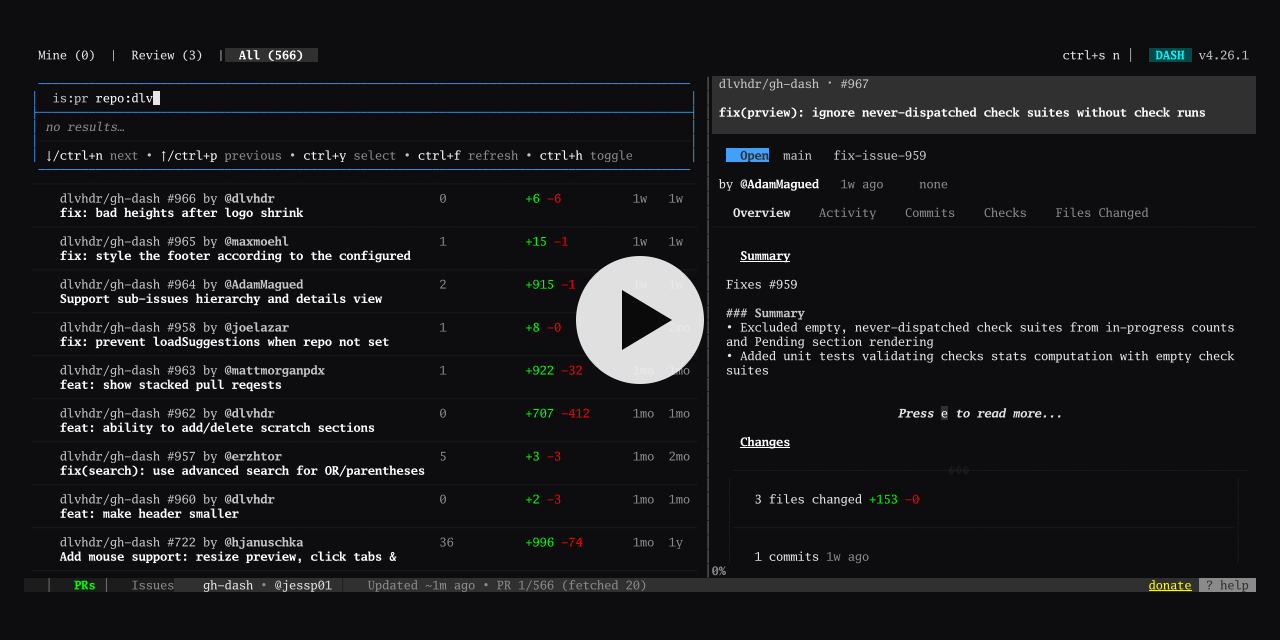Switch to the Issues view in the footer
This screenshot has height=640, width=1280.
[153, 585]
